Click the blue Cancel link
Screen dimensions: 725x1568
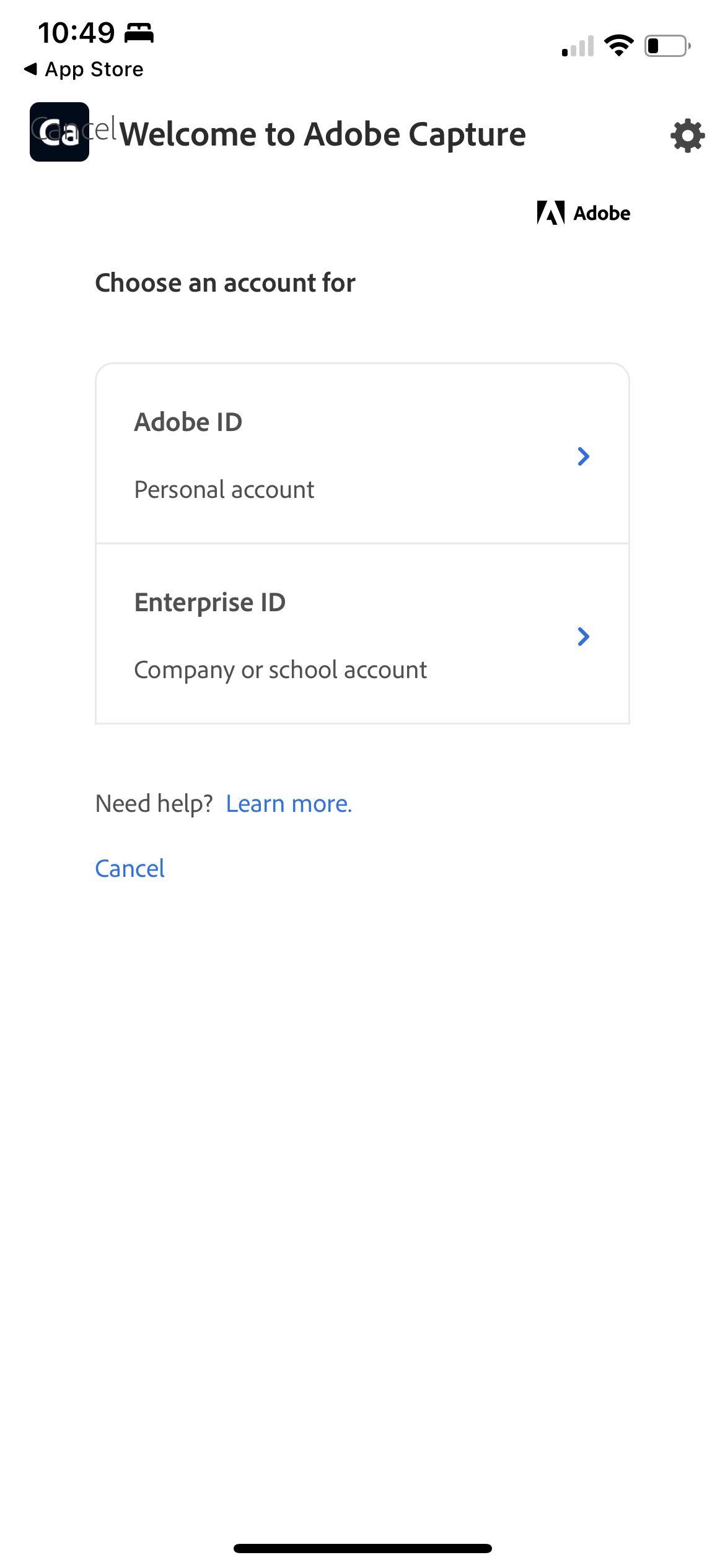coord(130,869)
